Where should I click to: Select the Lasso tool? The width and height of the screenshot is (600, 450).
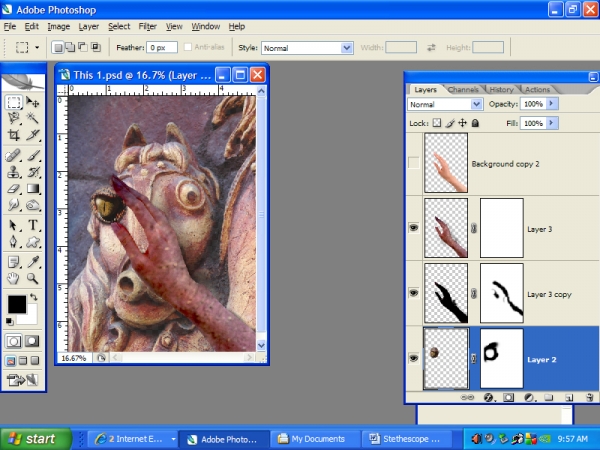(14, 118)
